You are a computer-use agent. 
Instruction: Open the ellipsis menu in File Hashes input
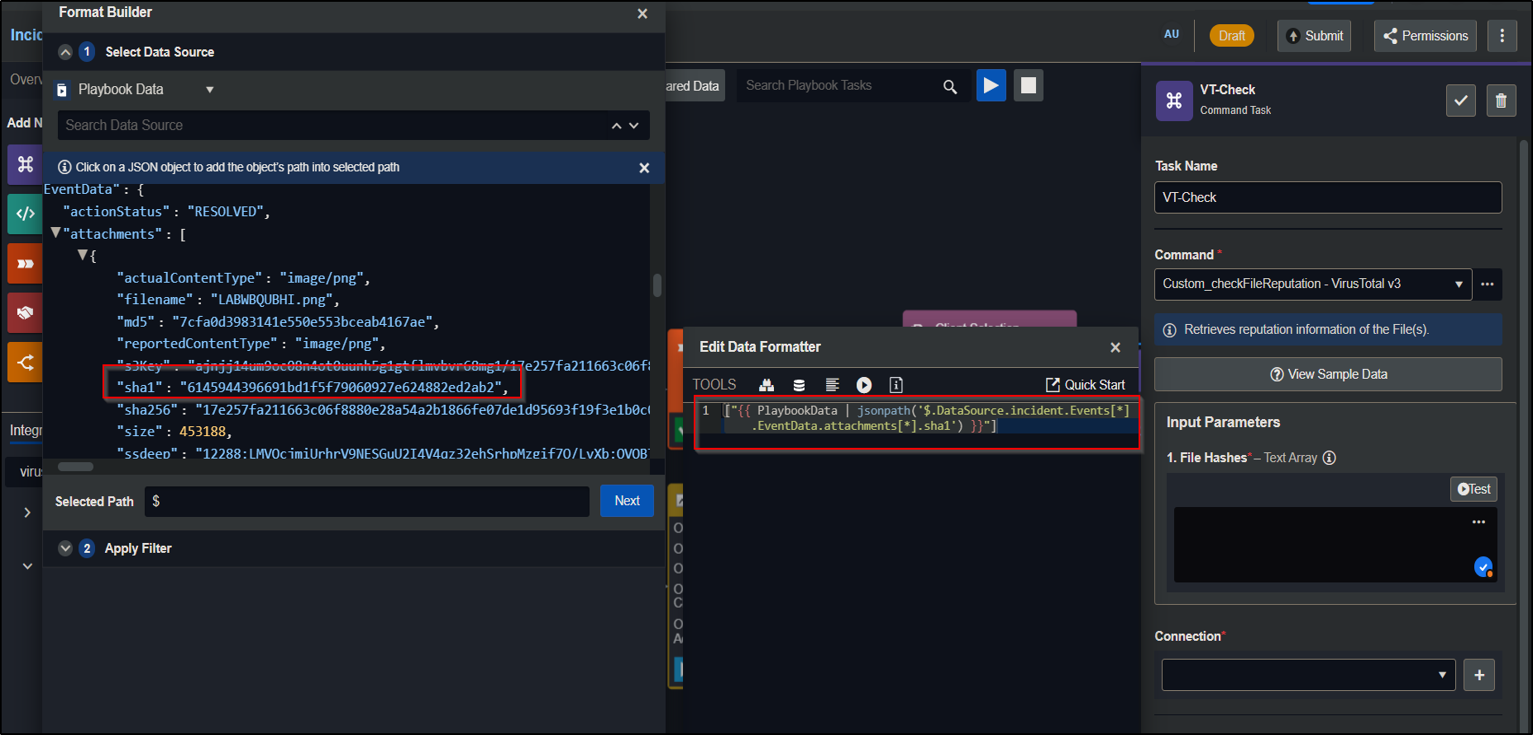[1479, 522]
